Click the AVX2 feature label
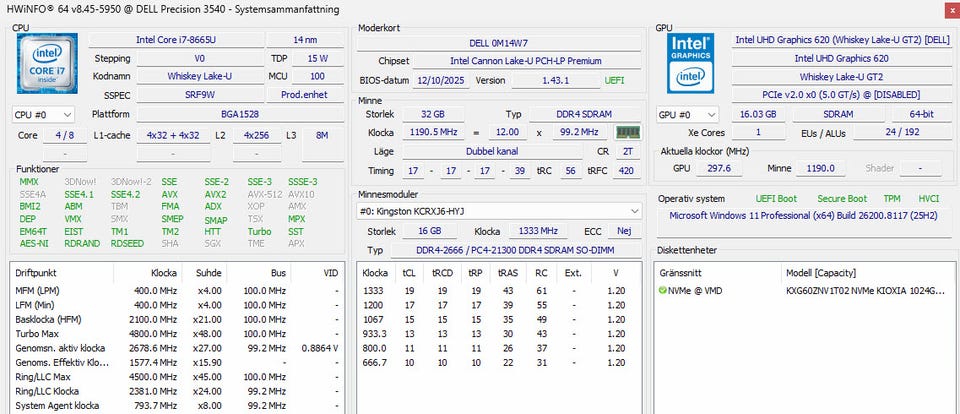Viewport: 960px width, 414px height. tap(215, 194)
